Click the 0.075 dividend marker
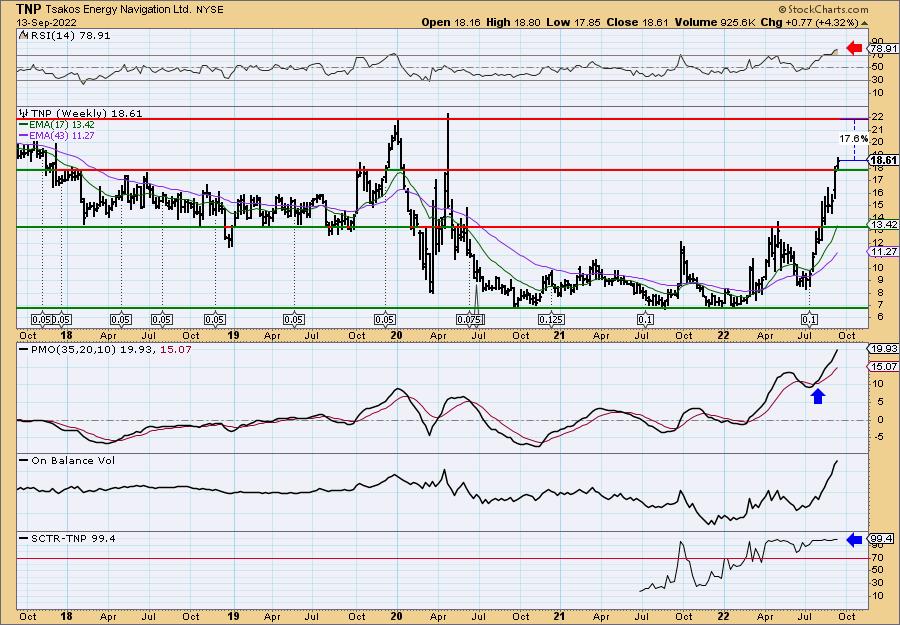900x625 pixels. pos(471,320)
